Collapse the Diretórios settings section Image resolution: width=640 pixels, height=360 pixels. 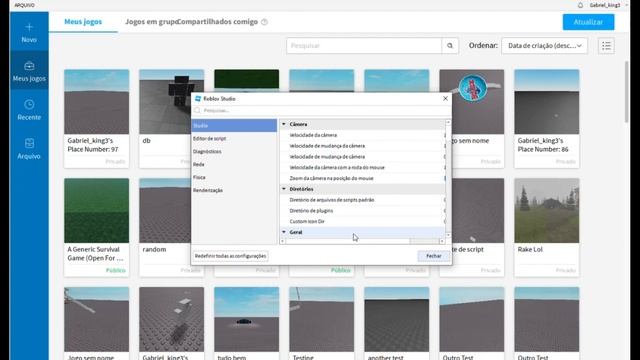[x=284, y=189]
